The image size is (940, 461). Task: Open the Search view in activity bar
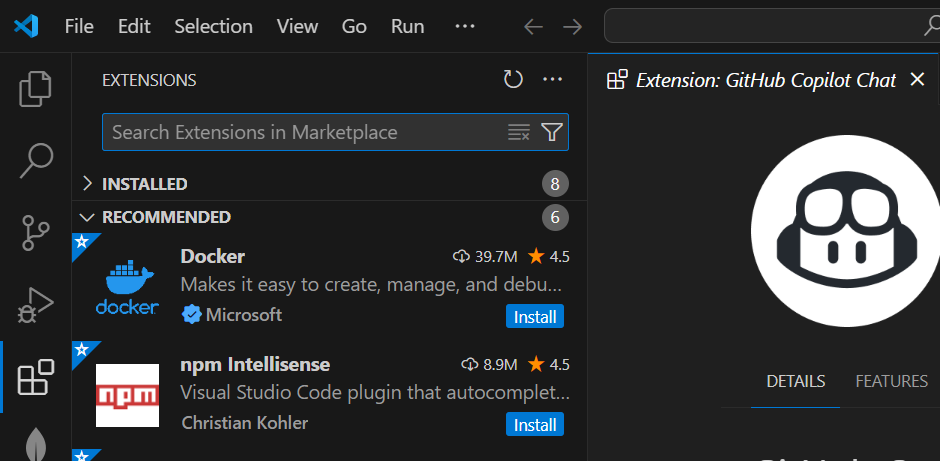tap(36, 158)
